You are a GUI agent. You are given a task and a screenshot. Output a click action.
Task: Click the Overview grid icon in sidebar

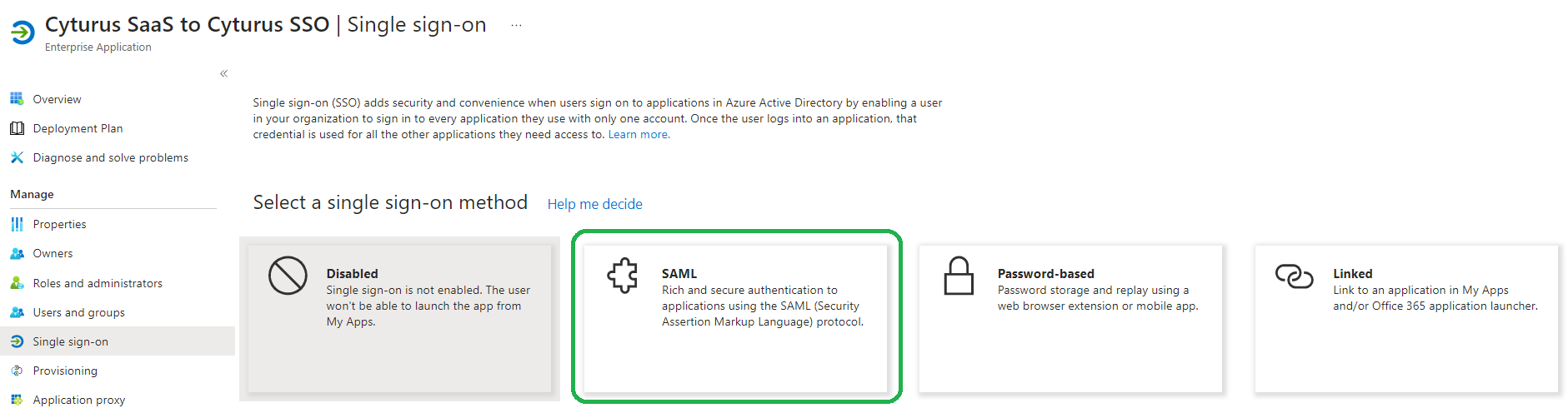17,98
